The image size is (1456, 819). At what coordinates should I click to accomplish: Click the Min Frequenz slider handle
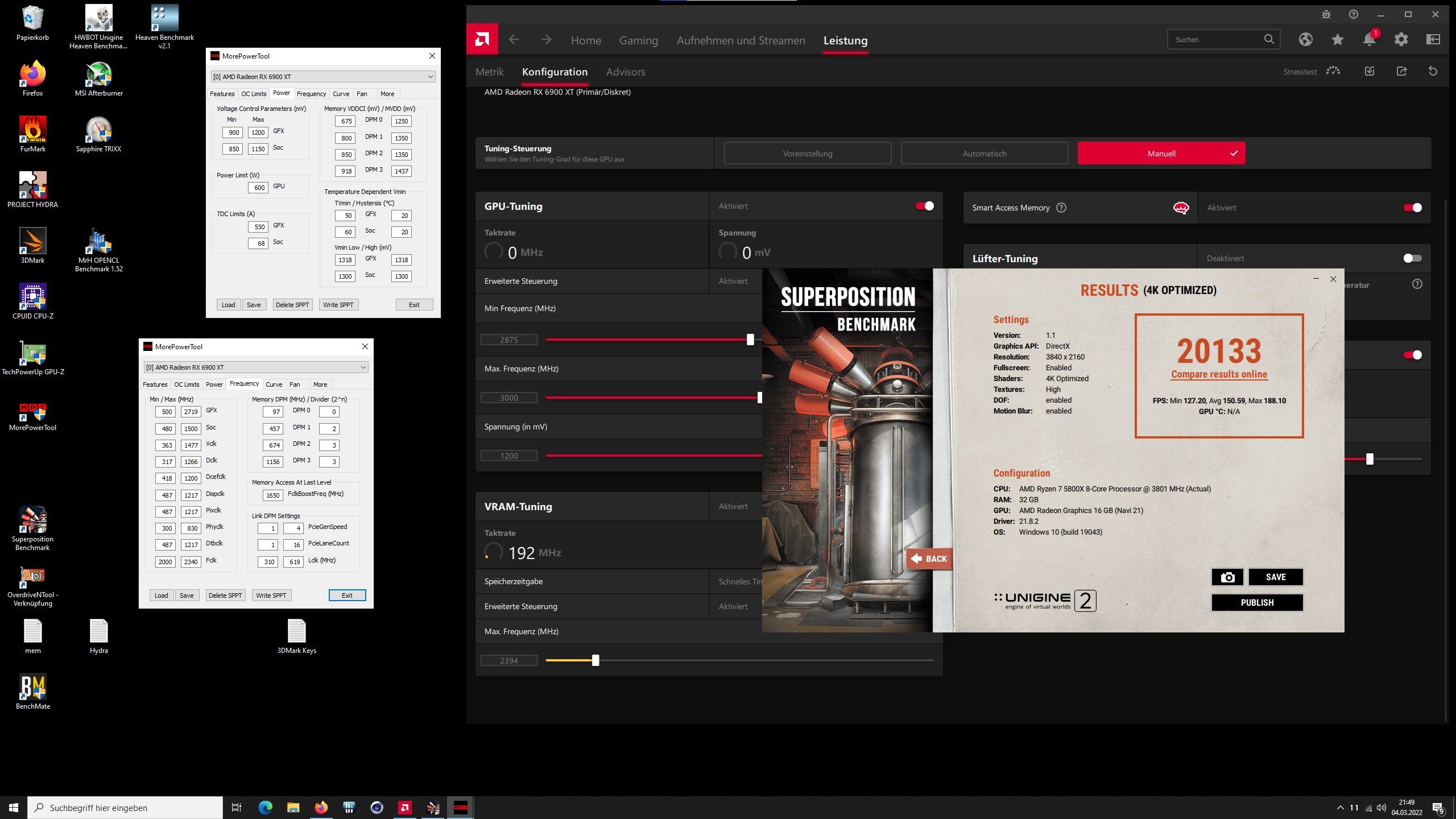(x=750, y=340)
